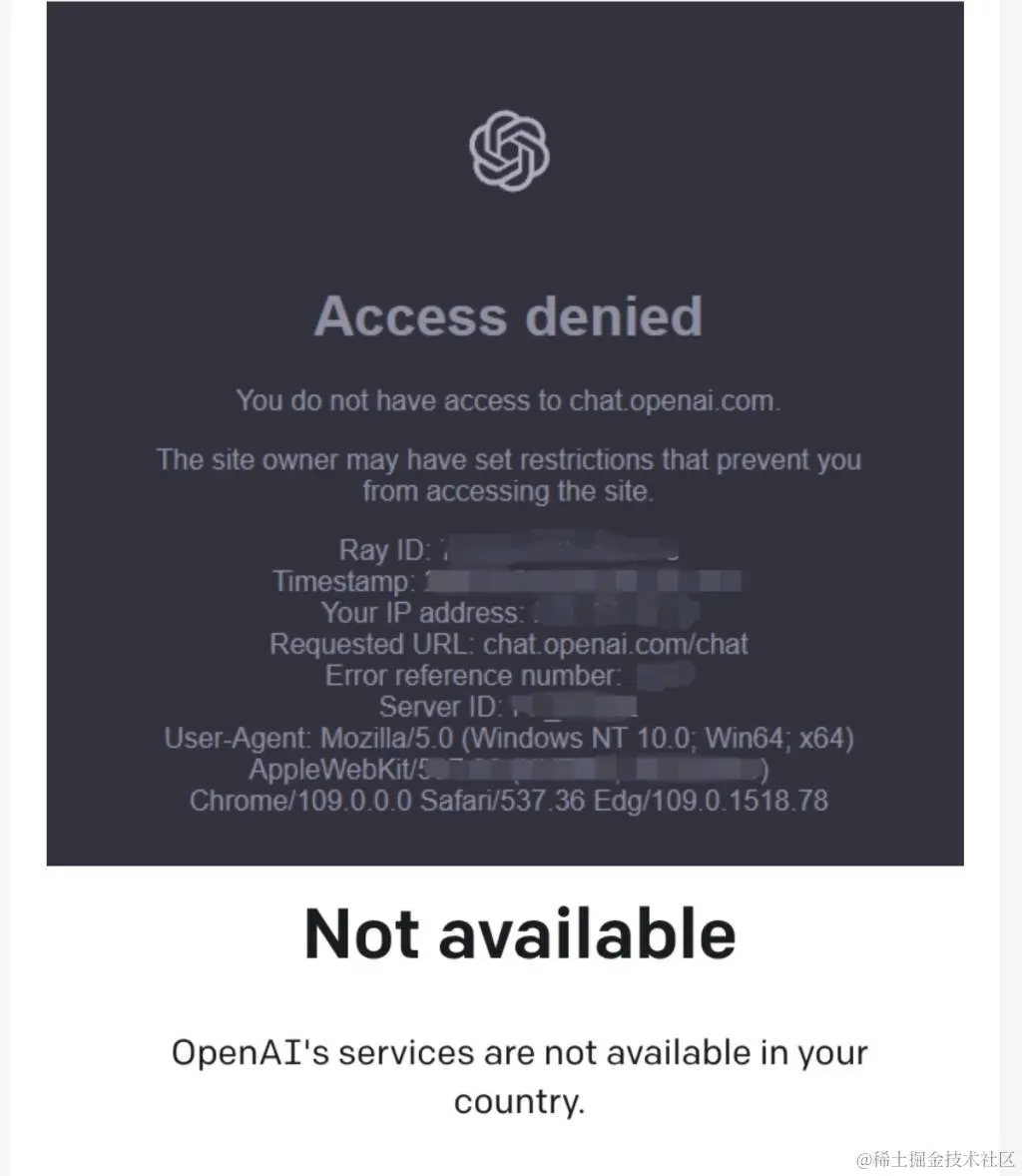Click the Access denied heading
The height and width of the screenshot is (1176, 1022).
click(x=508, y=315)
